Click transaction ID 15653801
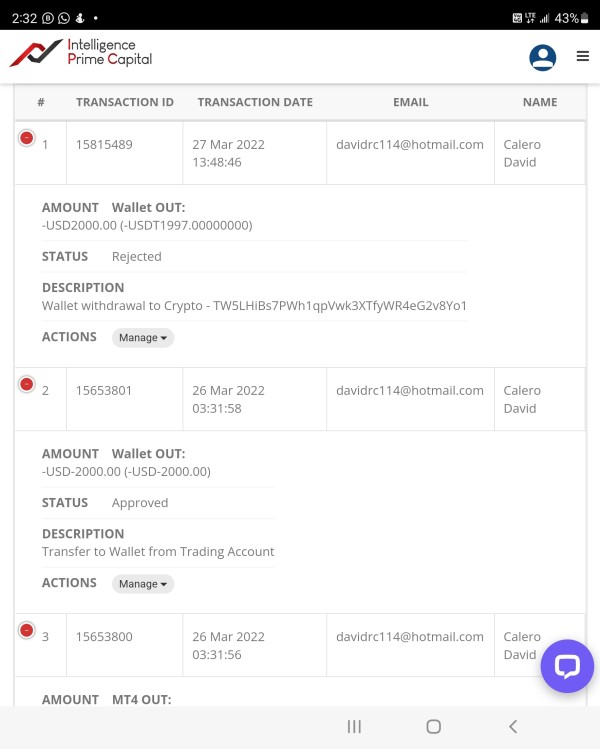This screenshot has width=600, height=749. (104, 391)
